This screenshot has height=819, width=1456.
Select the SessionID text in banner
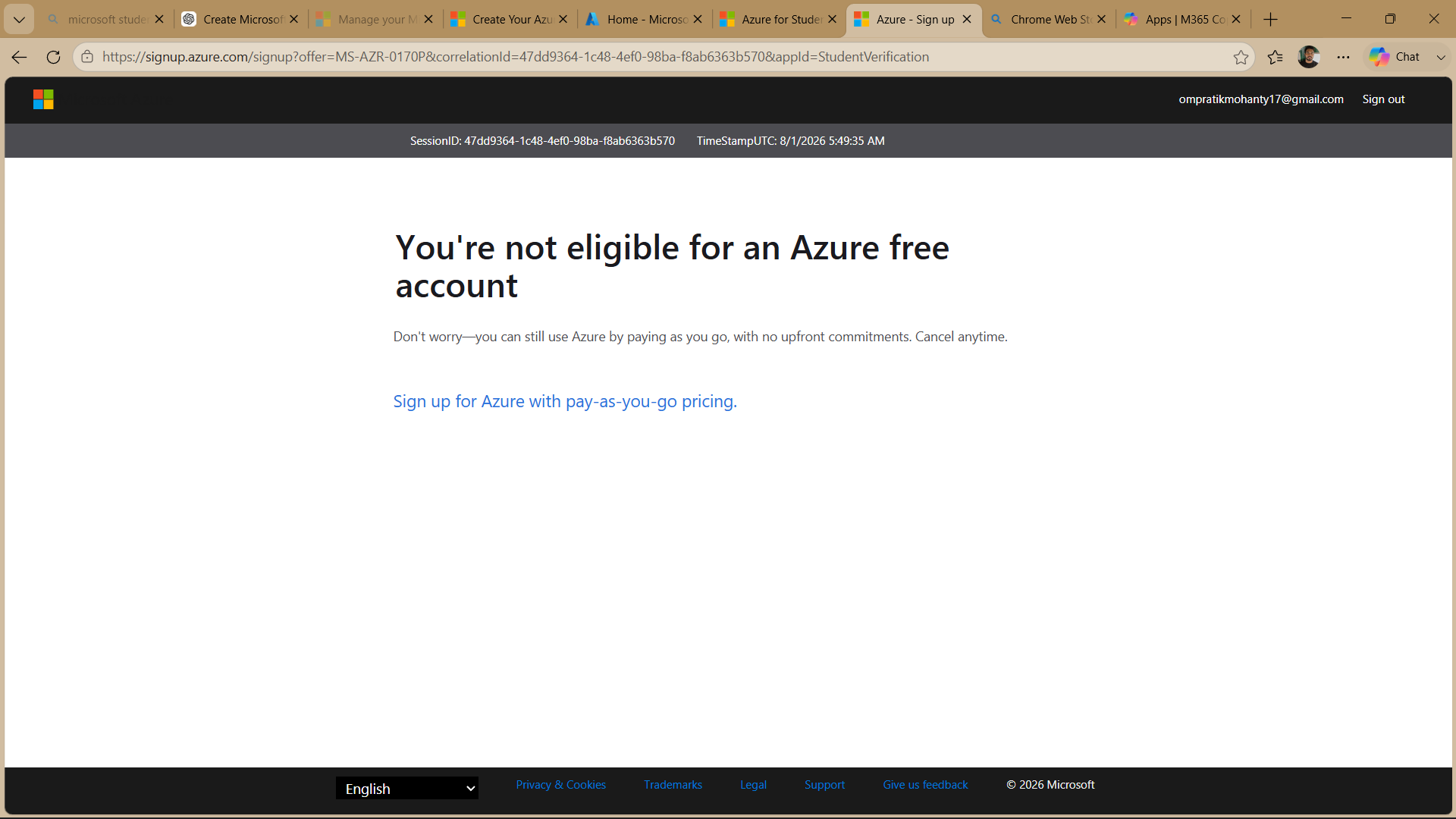pos(542,141)
